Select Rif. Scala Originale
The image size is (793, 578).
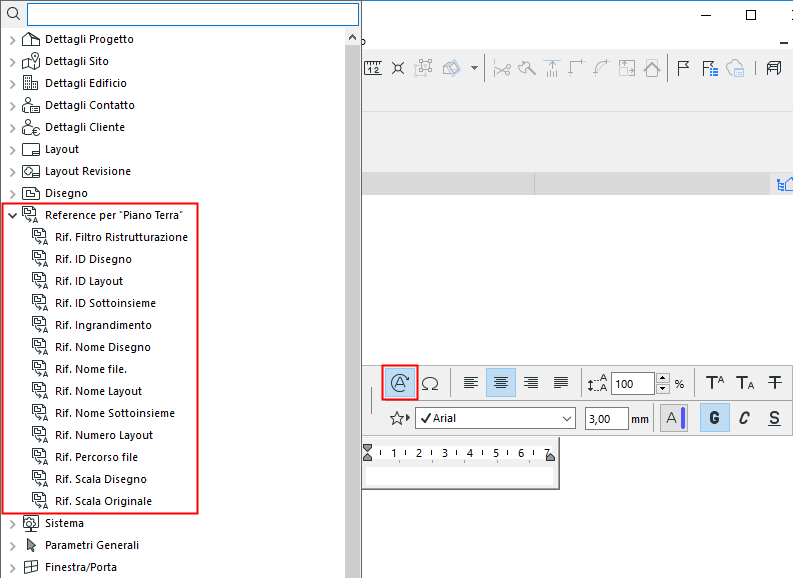103,501
